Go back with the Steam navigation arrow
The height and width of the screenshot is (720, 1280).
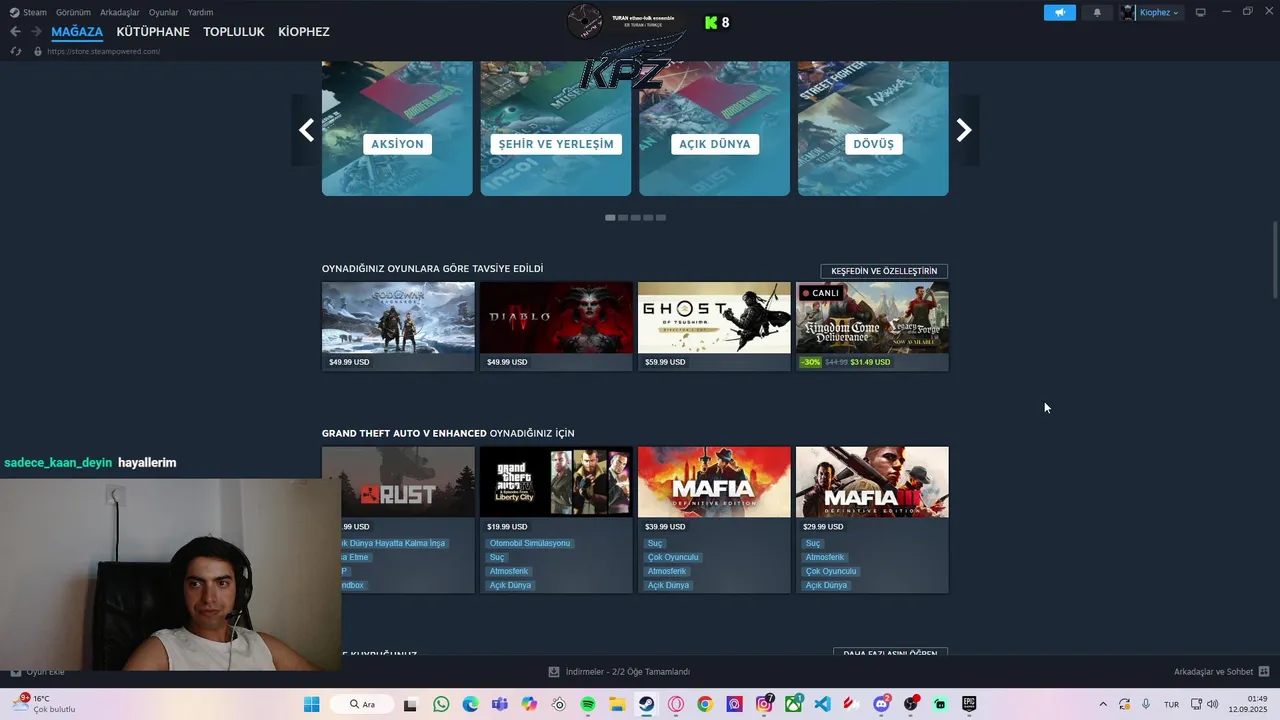pyautogui.click(x=15, y=32)
